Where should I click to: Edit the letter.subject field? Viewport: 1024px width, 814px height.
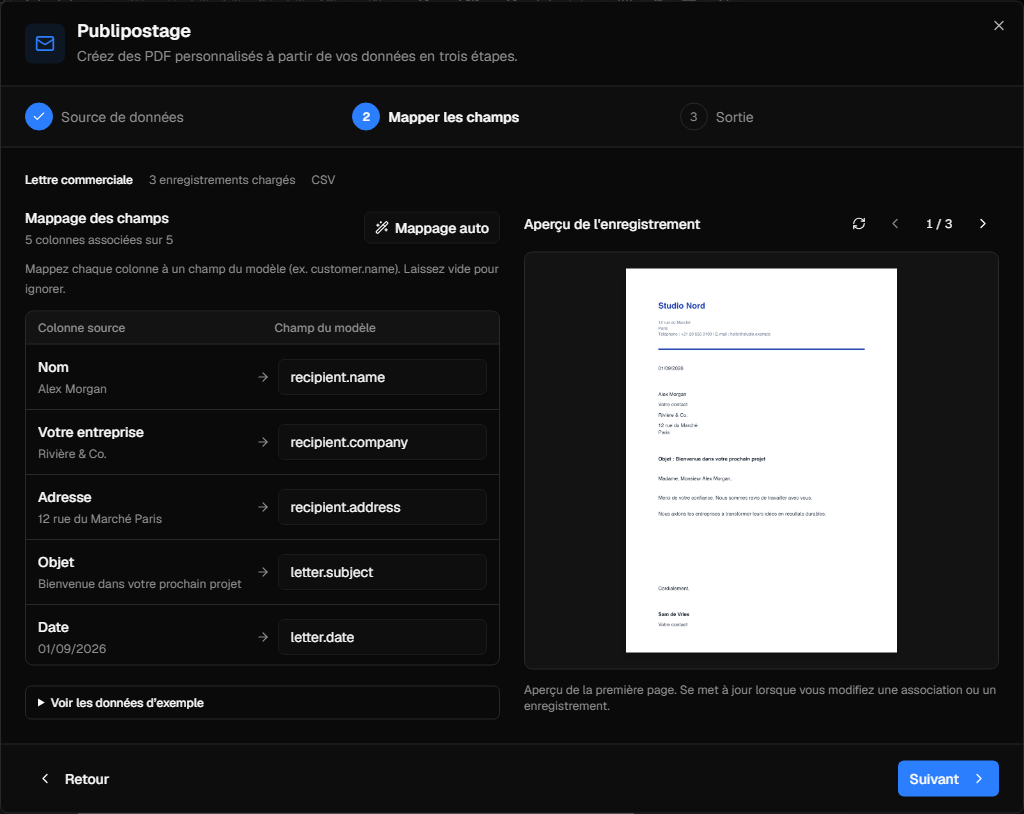coord(382,572)
